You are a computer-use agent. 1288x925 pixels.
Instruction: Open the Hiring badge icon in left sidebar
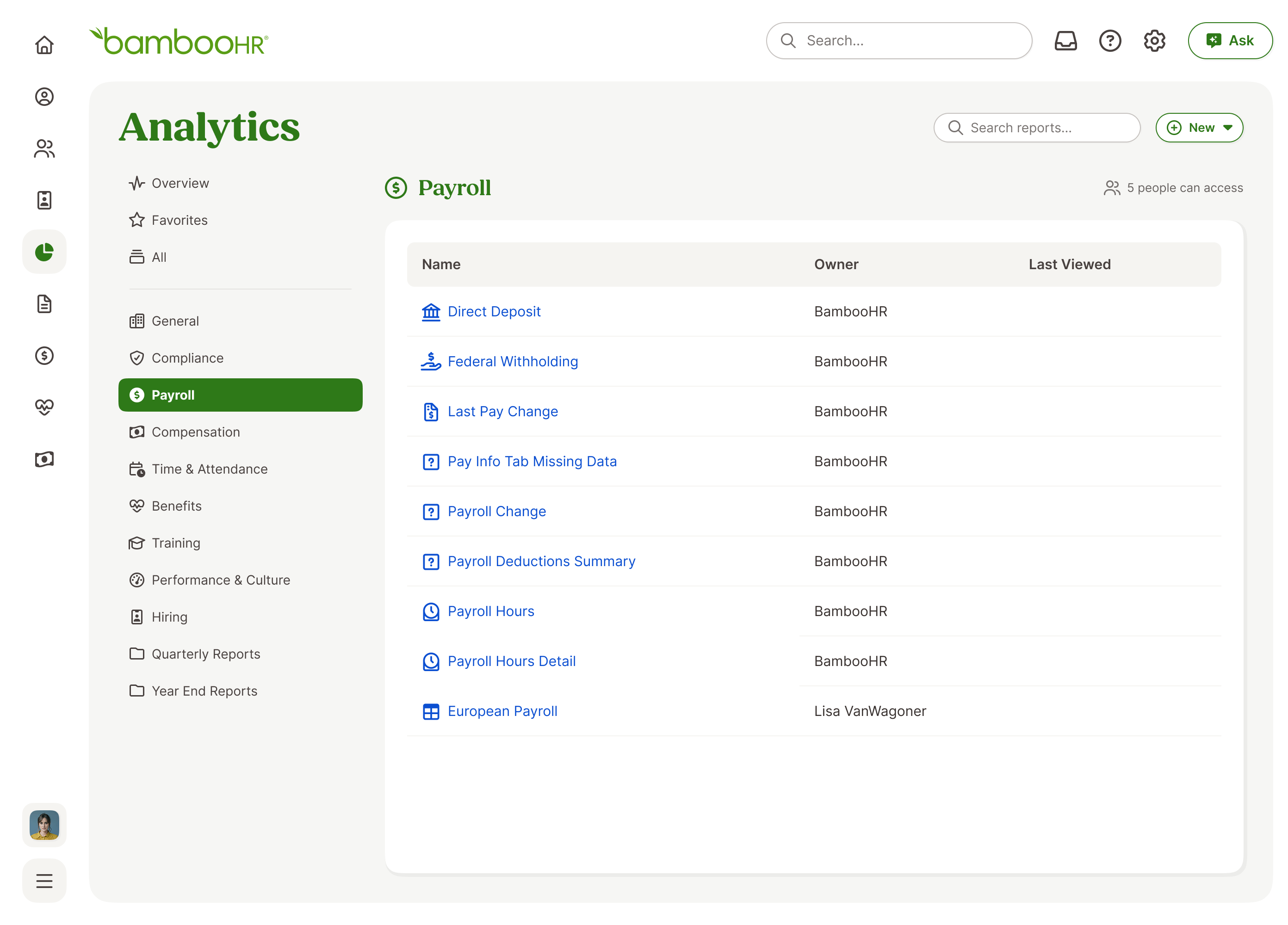44,200
